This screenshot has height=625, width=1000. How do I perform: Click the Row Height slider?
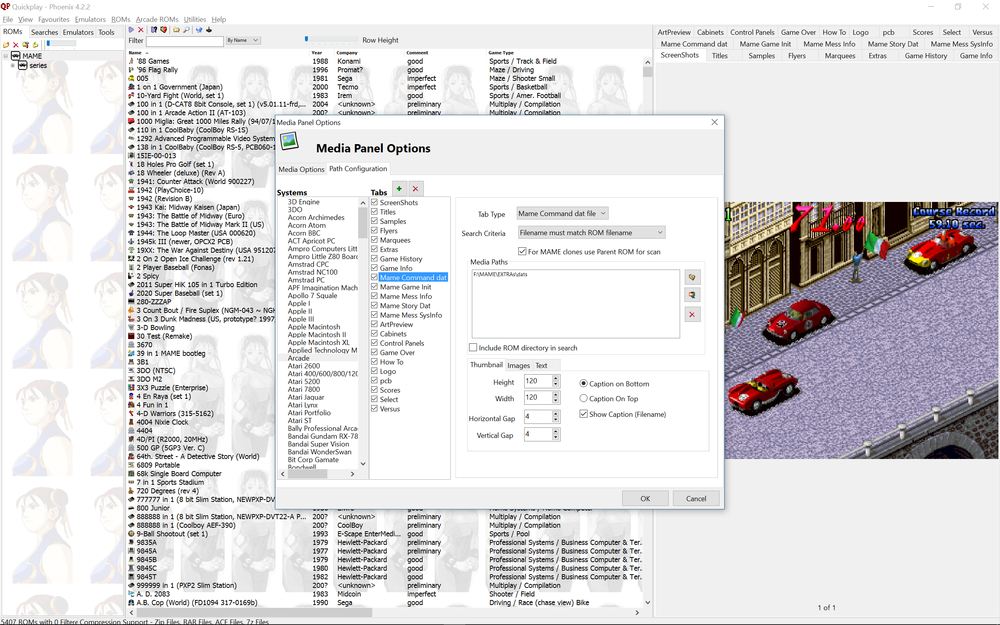pos(330,40)
